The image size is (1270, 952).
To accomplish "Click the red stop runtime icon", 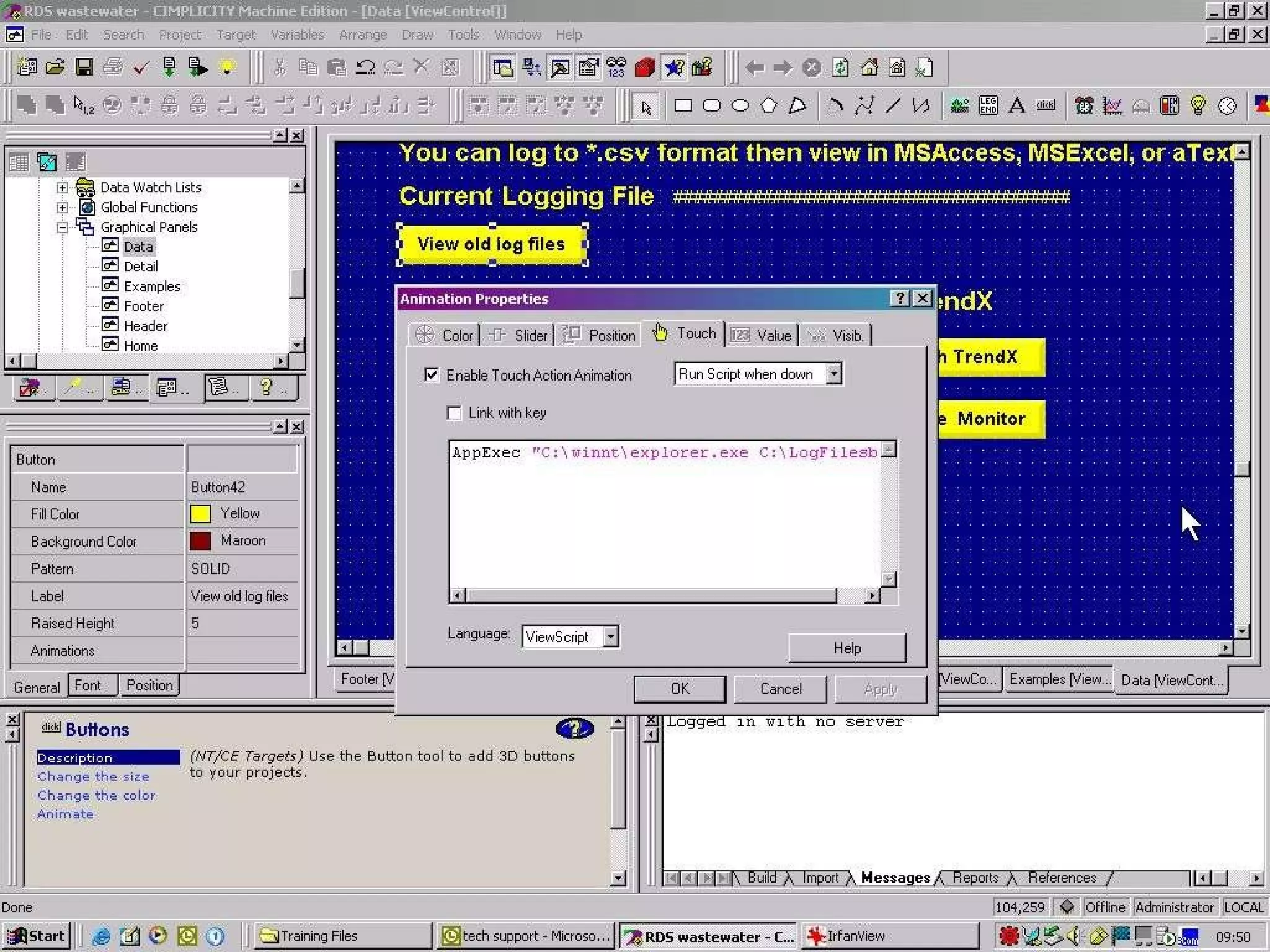I will pos(645,67).
